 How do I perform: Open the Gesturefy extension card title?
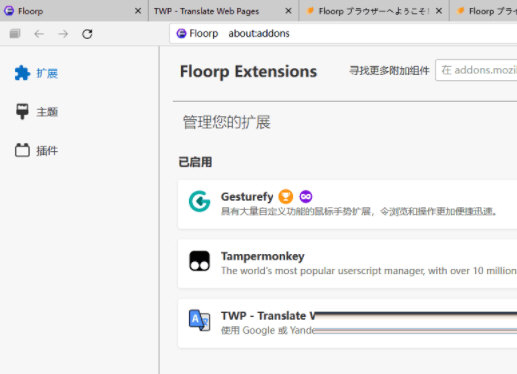[247, 197]
